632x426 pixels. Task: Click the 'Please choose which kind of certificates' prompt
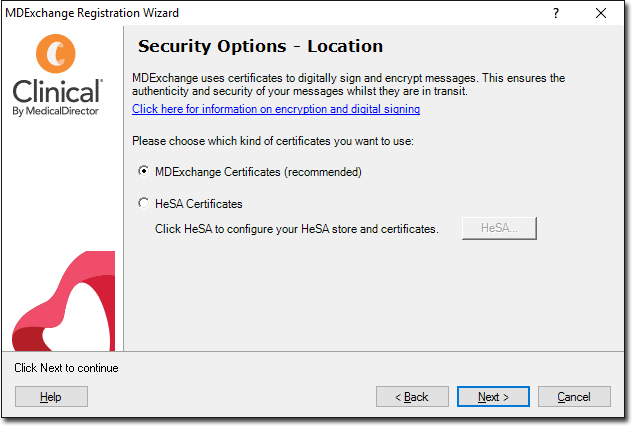pos(273,141)
